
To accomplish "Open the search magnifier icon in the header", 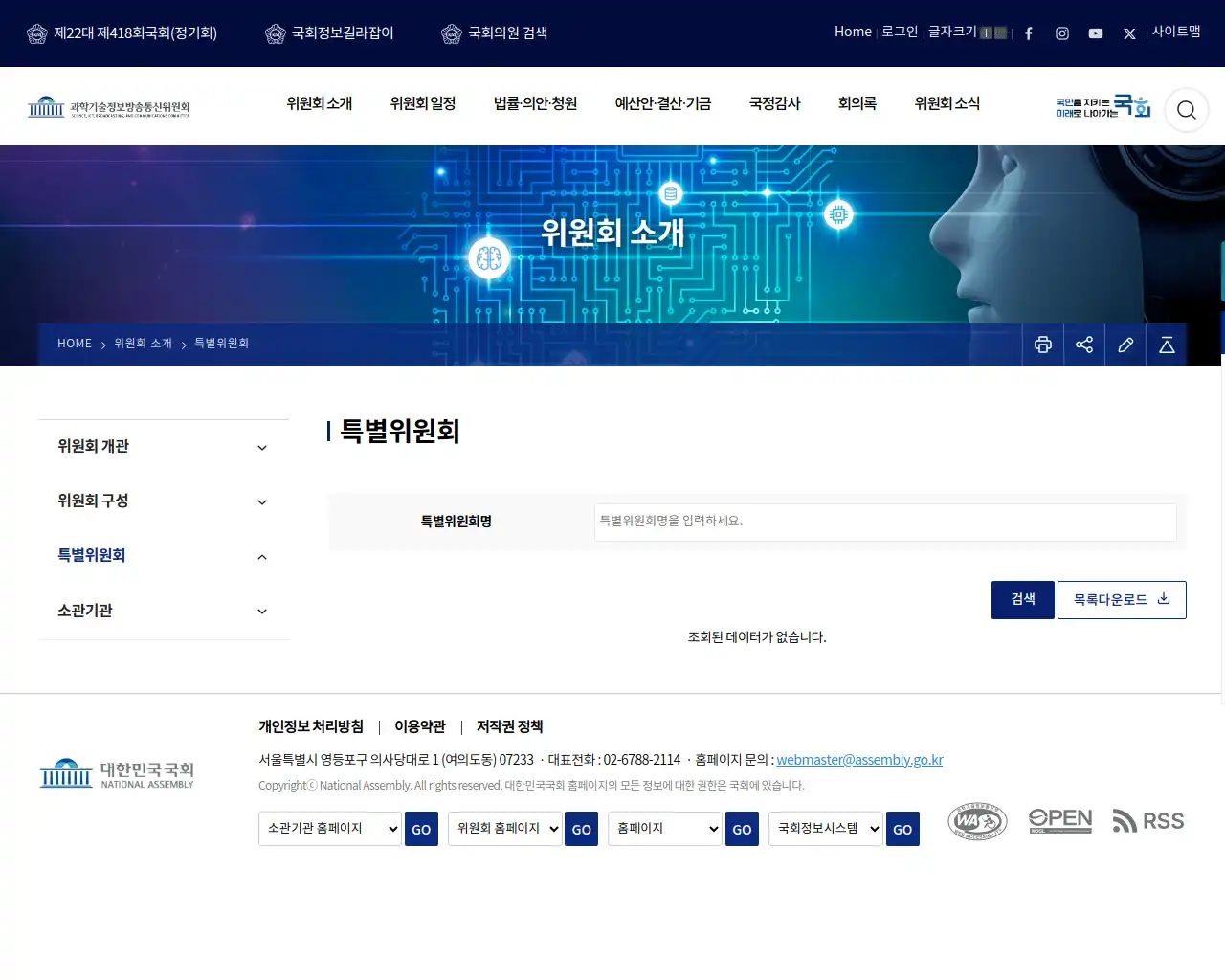I will click(x=1187, y=110).
